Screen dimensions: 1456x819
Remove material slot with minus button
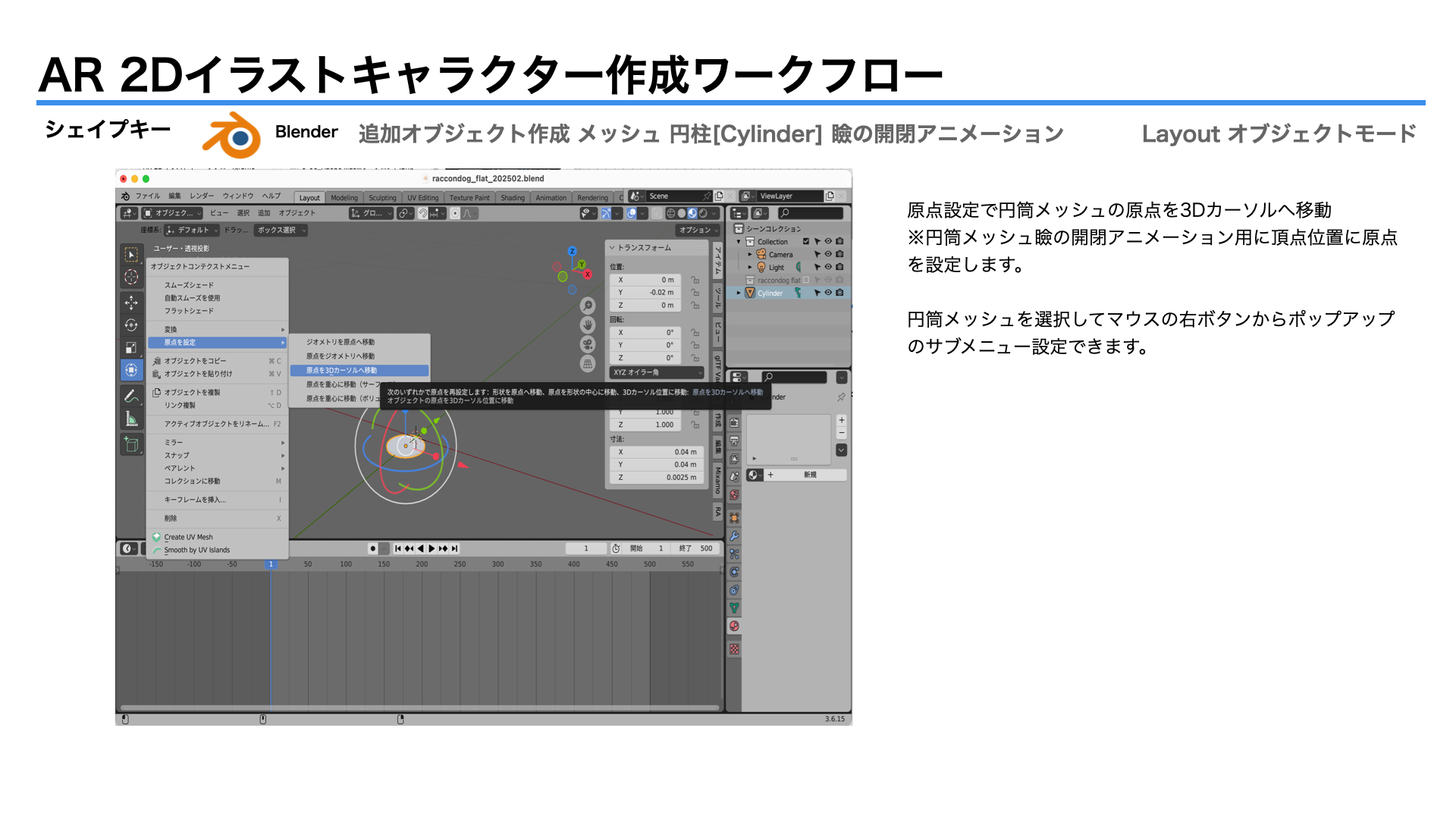[x=841, y=433]
